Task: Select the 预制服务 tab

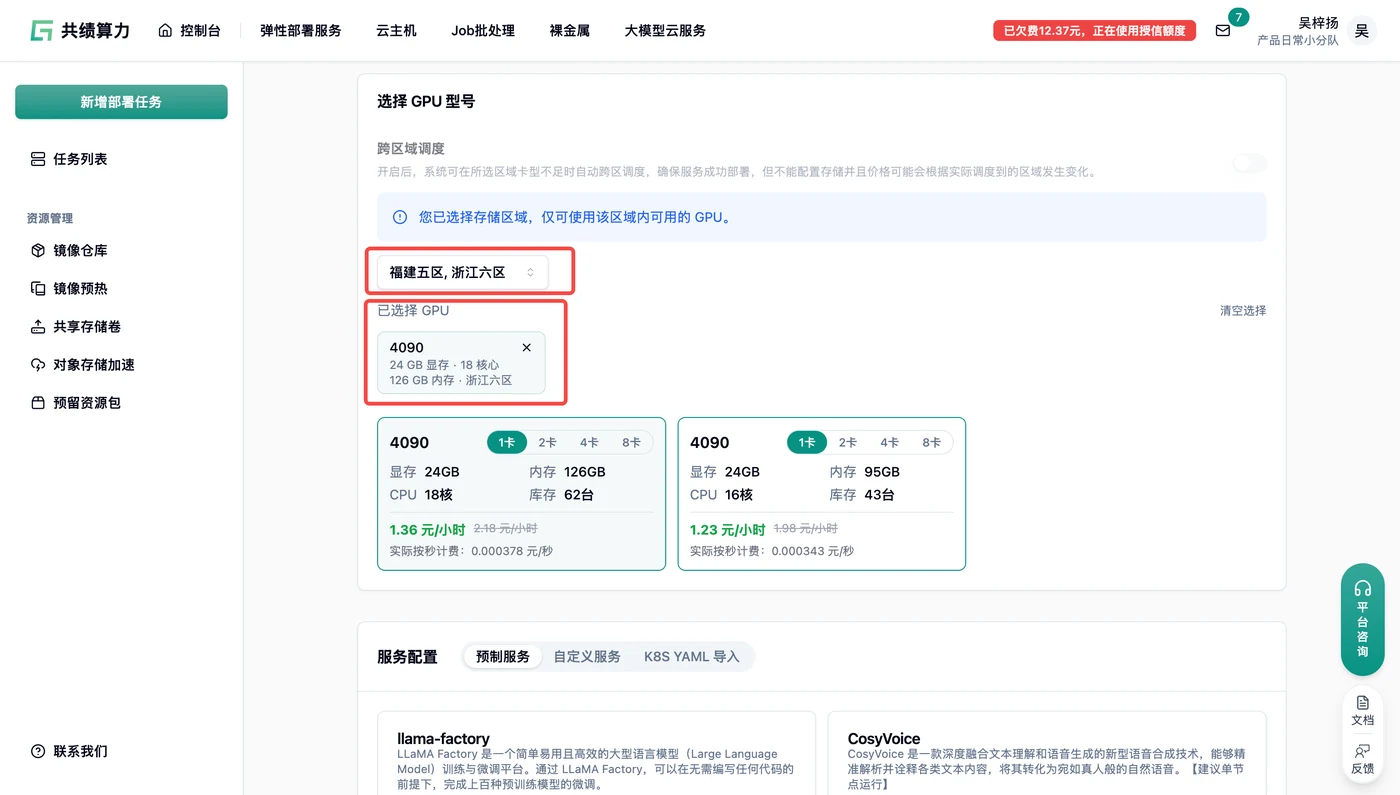Action: click(x=503, y=656)
